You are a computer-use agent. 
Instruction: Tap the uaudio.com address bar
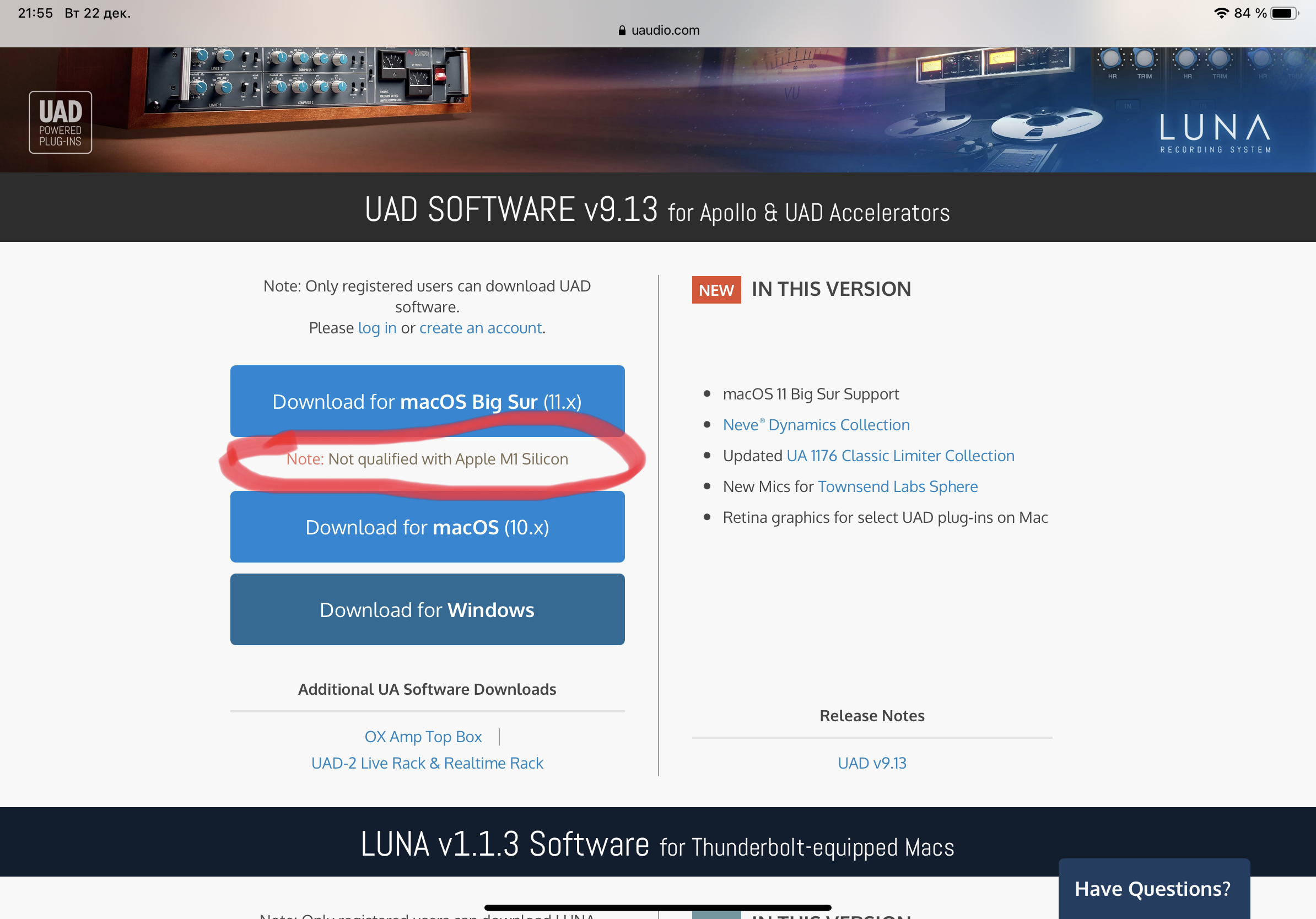(x=659, y=30)
